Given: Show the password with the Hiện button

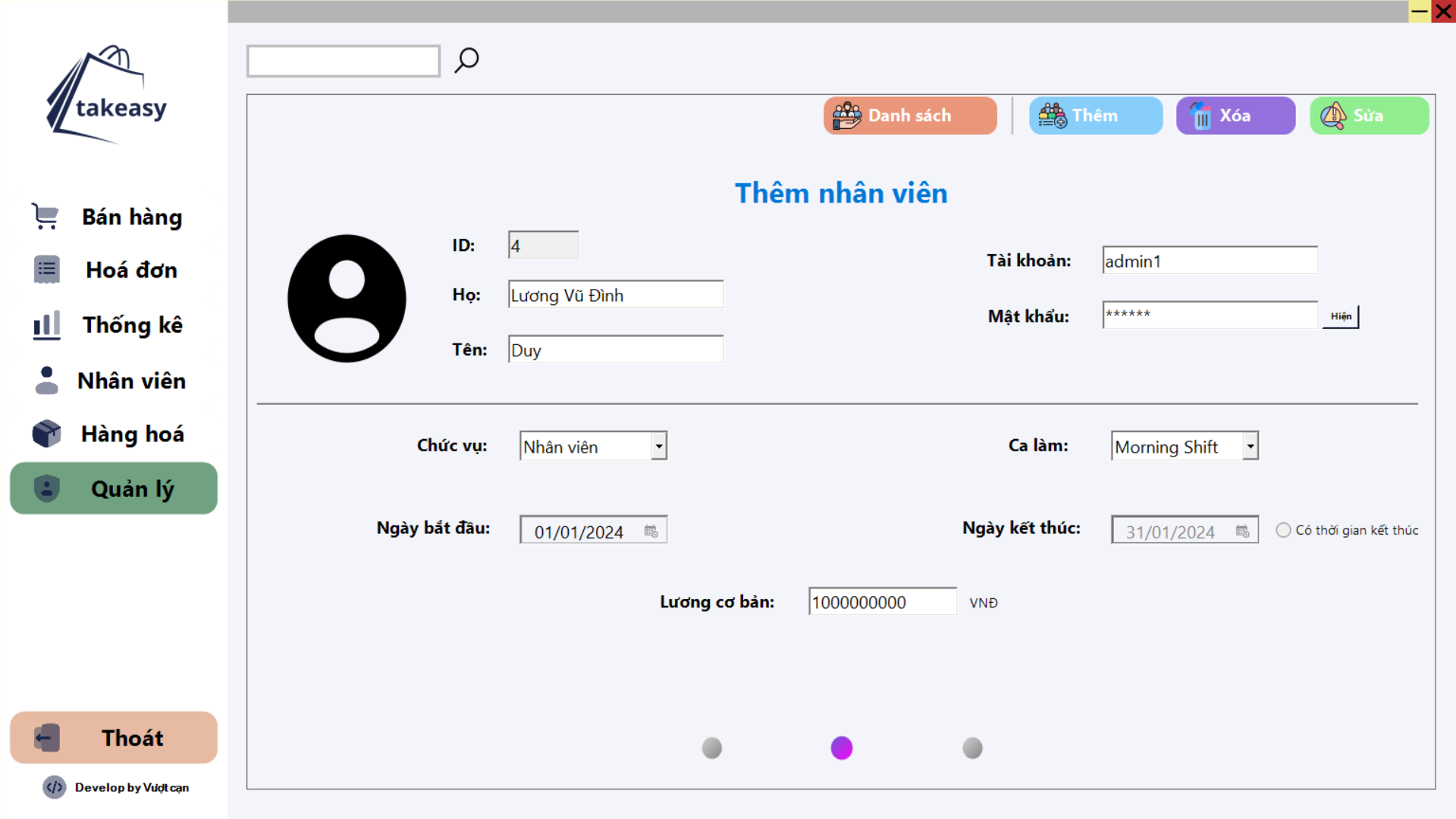Looking at the screenshot, I should pos(1340,316).
